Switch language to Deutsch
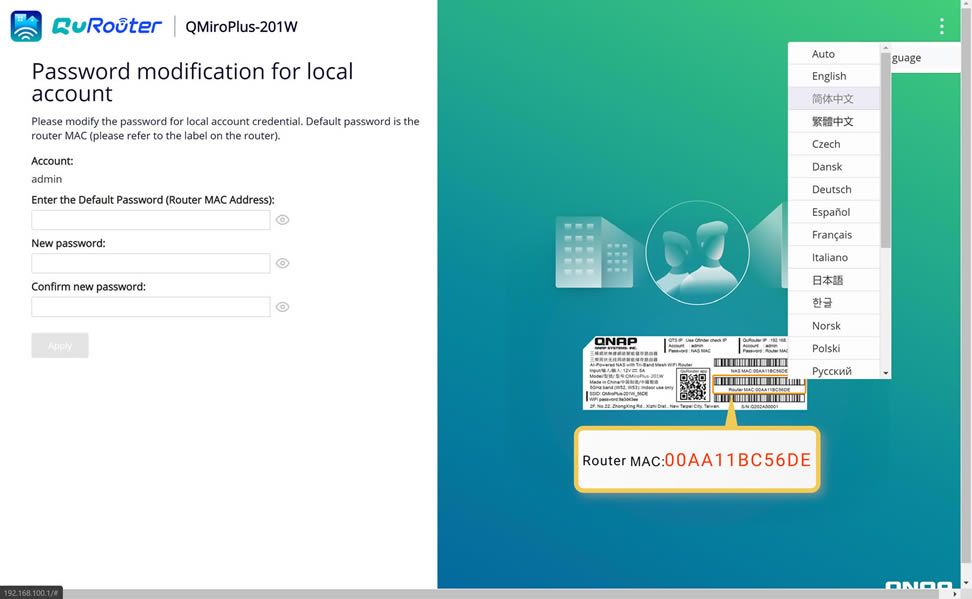Viewport: 972px width, 599px height. [834, 189]
